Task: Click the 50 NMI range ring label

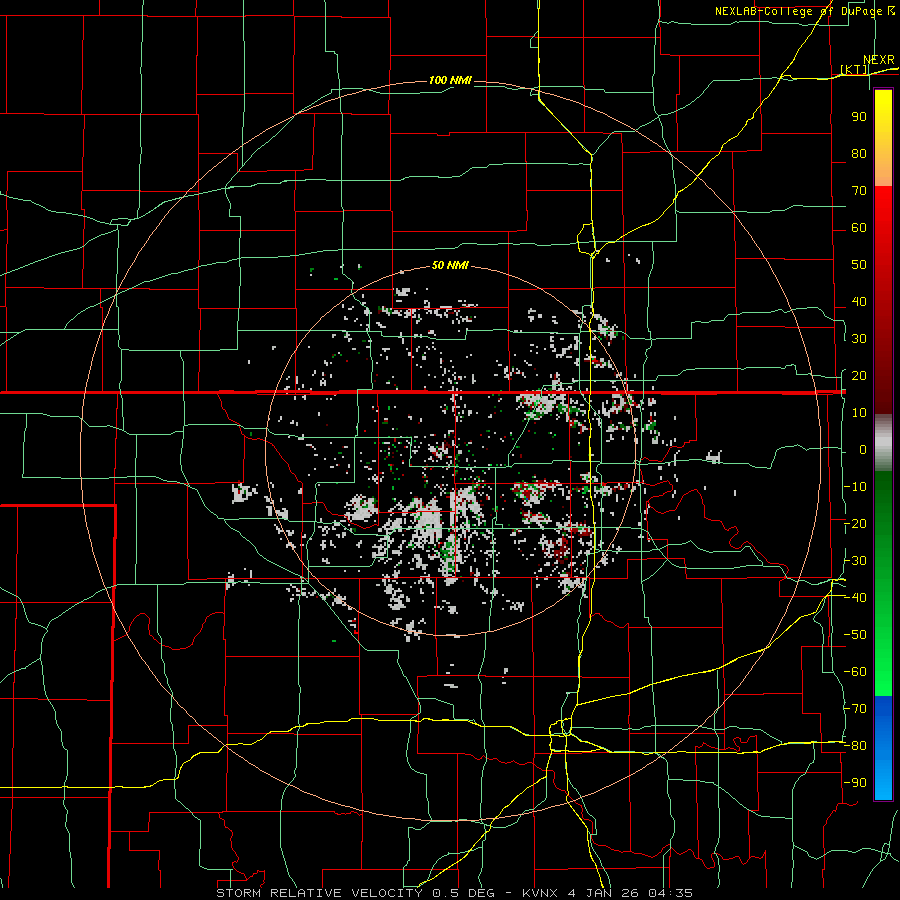Action: (450, 265)
